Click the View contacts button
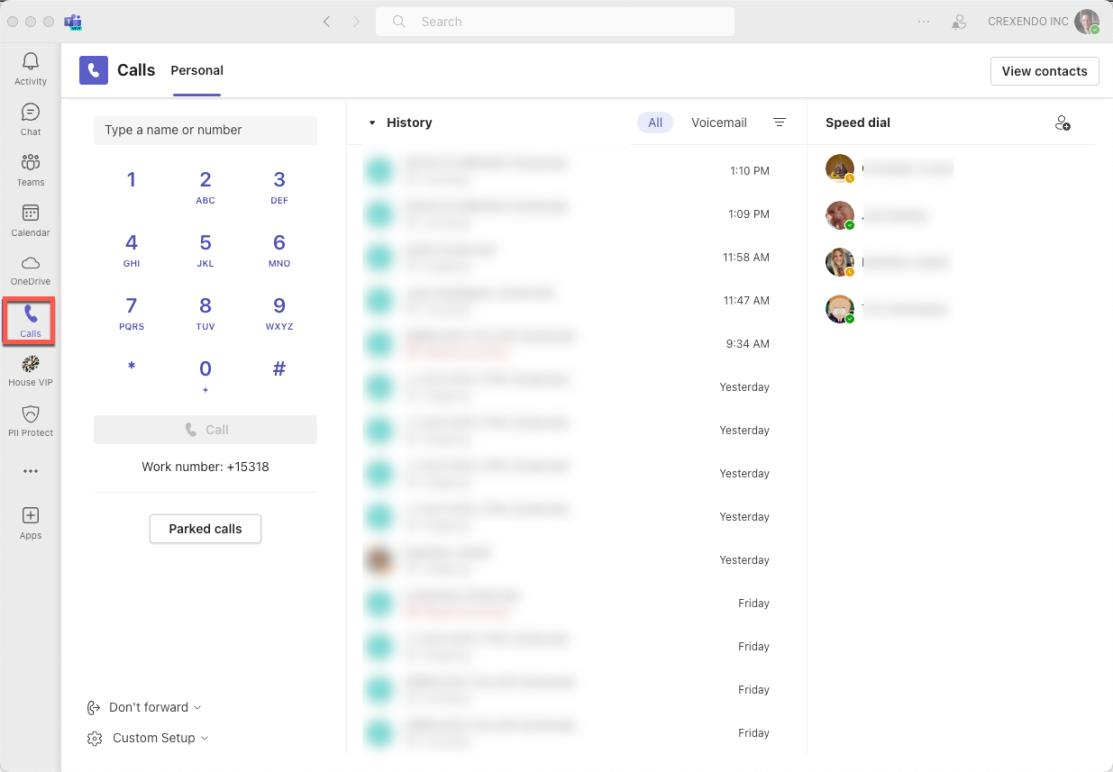This screenshot has height=772, width=1113. pyautogui.click(x=1044, y=71)
